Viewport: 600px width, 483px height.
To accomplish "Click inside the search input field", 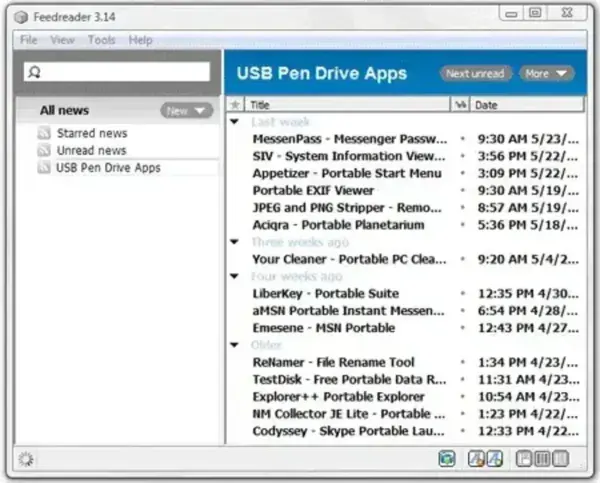I will pyautogui.click(x=125, y=72).
